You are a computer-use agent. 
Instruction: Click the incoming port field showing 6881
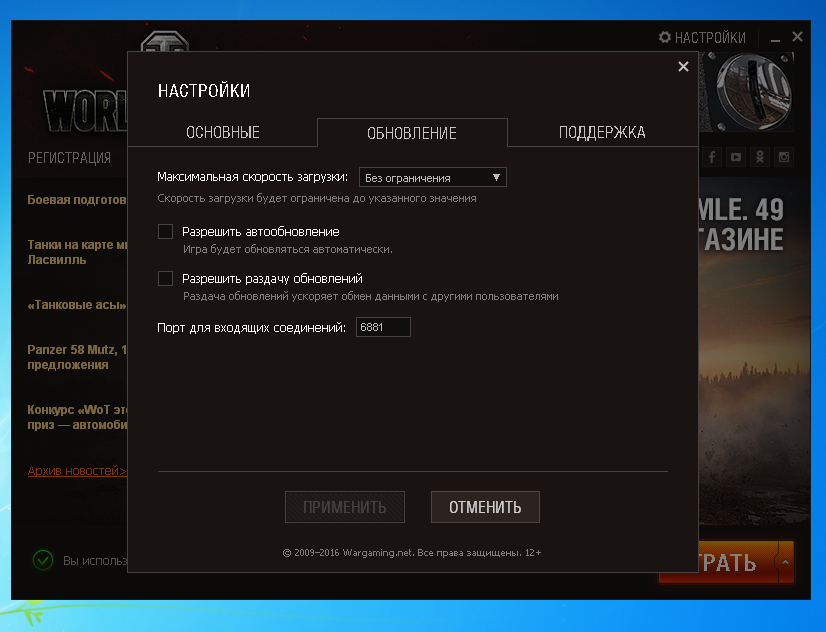[x=383, y=327]
